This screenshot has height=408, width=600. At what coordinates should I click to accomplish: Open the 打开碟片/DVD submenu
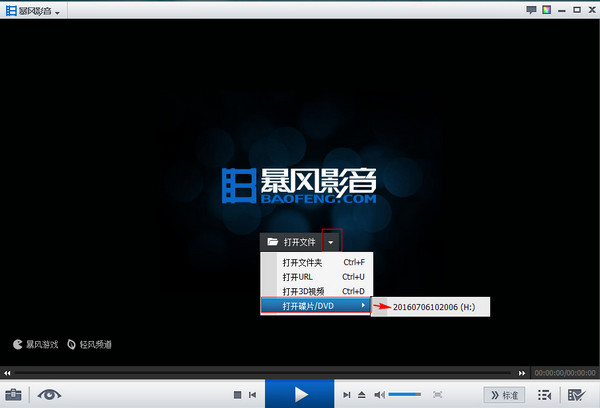[316, 306]
